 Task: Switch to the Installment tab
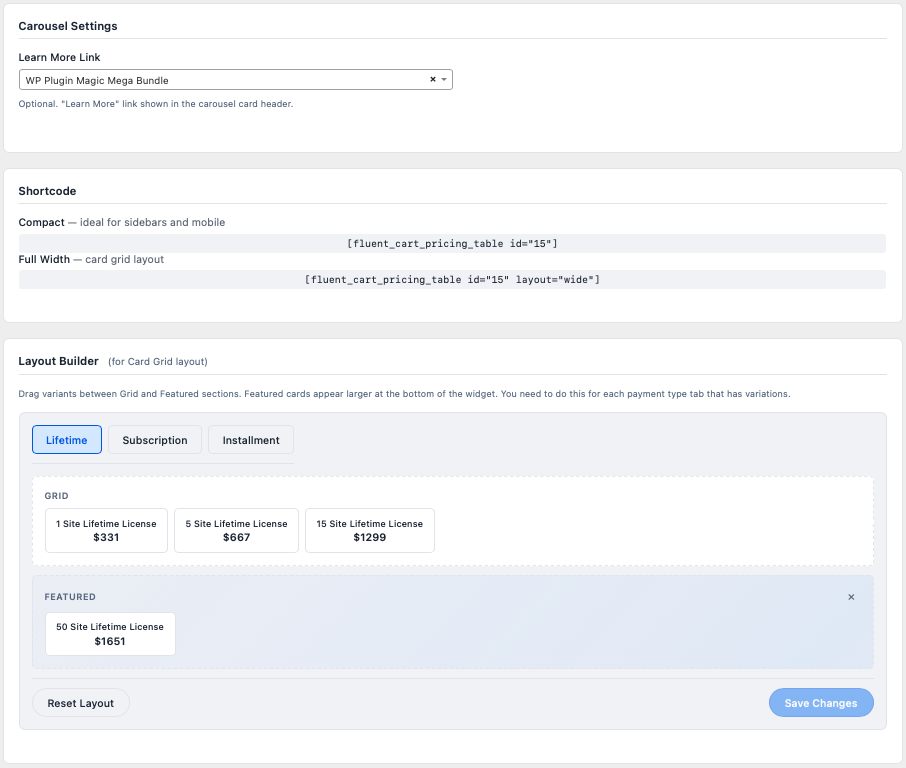click(x=251, y=440)
